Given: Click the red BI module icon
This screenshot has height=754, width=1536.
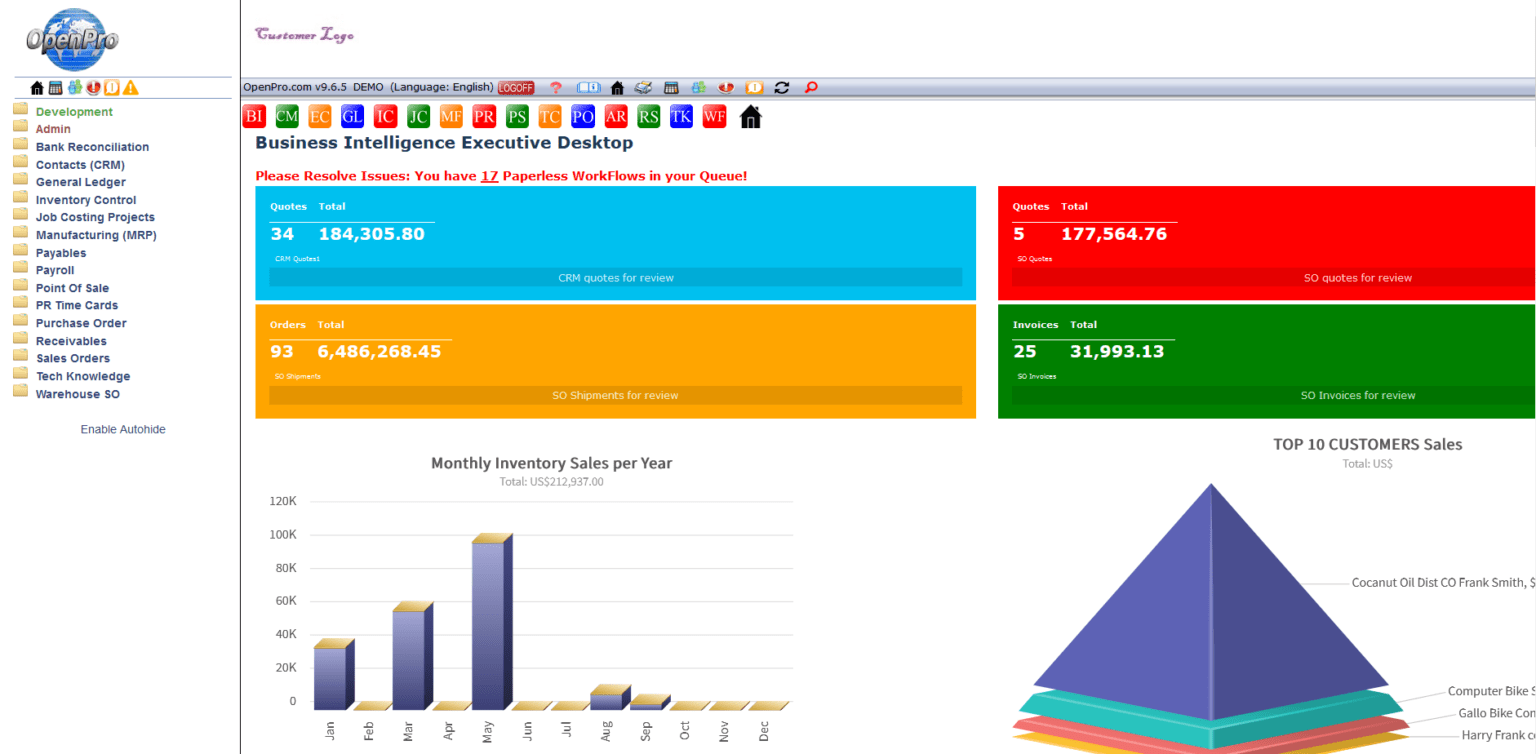Looking at the screenshot, I should point(254,117).
